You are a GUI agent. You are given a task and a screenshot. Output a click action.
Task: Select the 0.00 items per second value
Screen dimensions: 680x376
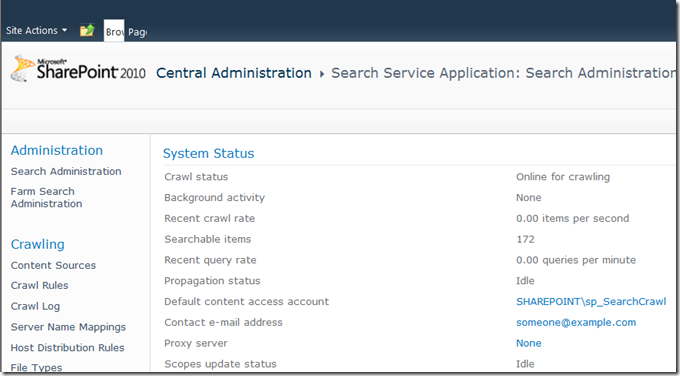572,219
